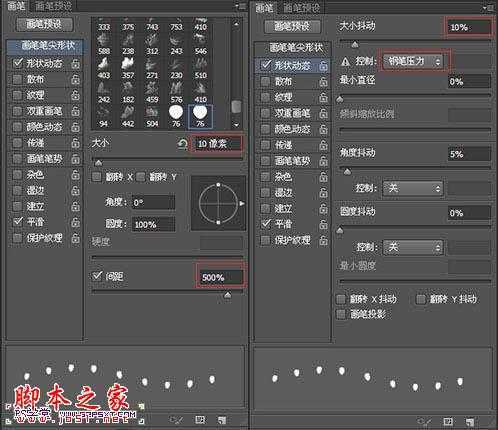Click lock icon beside 湿边 in right panel
Screen dimensions: 498x430
[323, 193]
